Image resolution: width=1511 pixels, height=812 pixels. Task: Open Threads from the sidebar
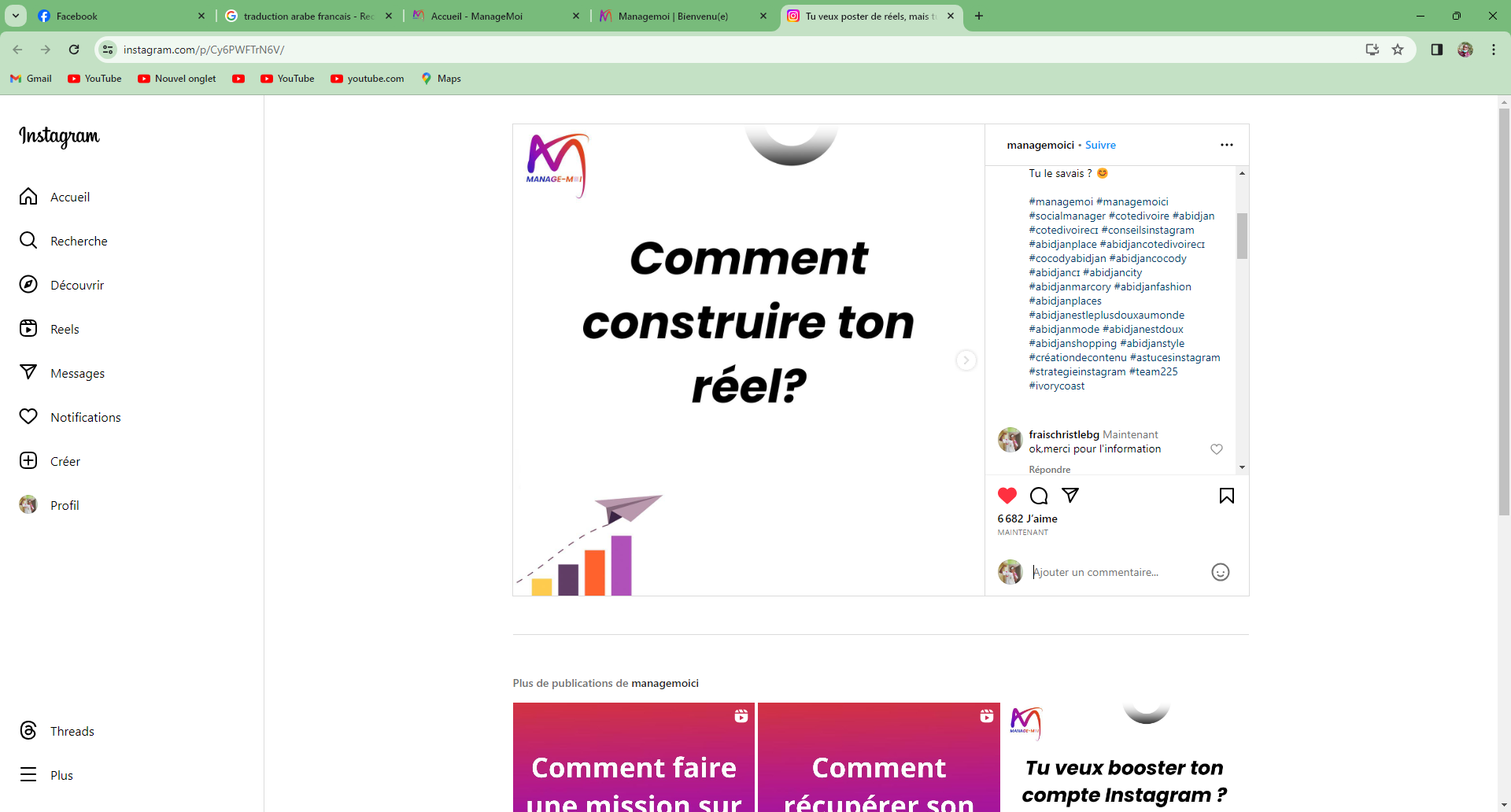tap(72, 731)
